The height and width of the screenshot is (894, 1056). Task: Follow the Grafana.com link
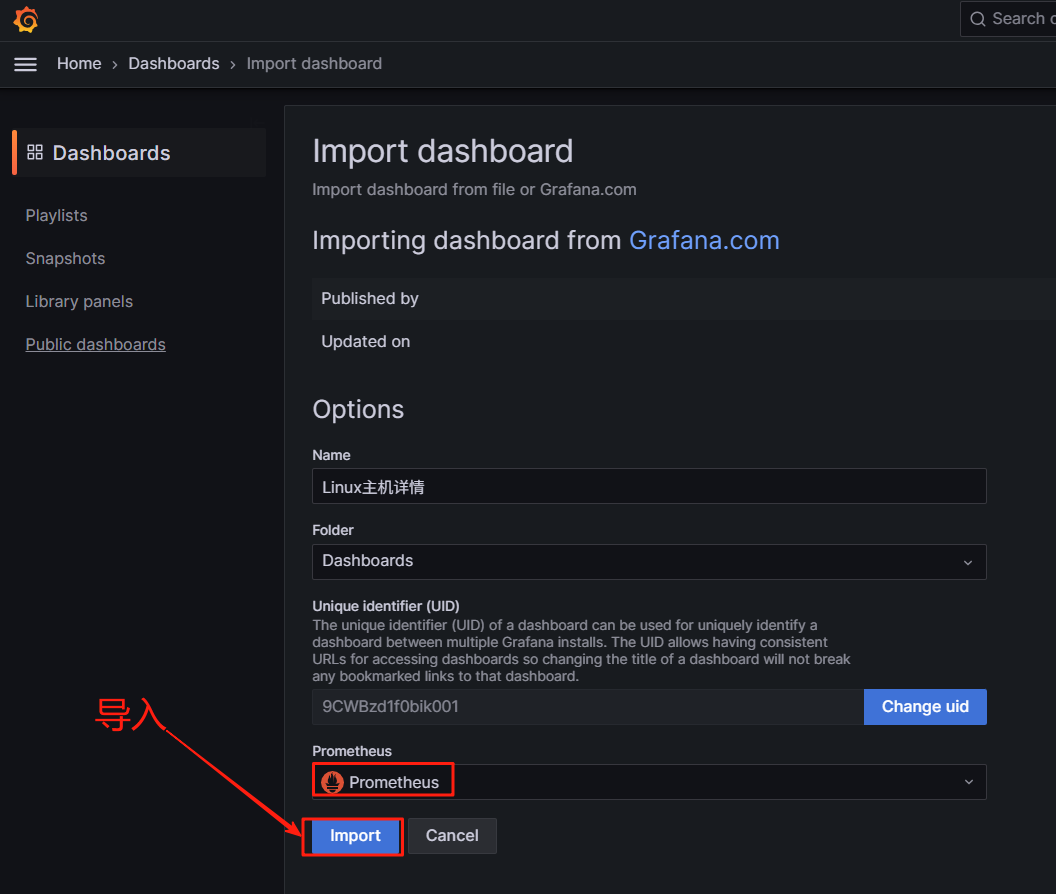point(704,241)
